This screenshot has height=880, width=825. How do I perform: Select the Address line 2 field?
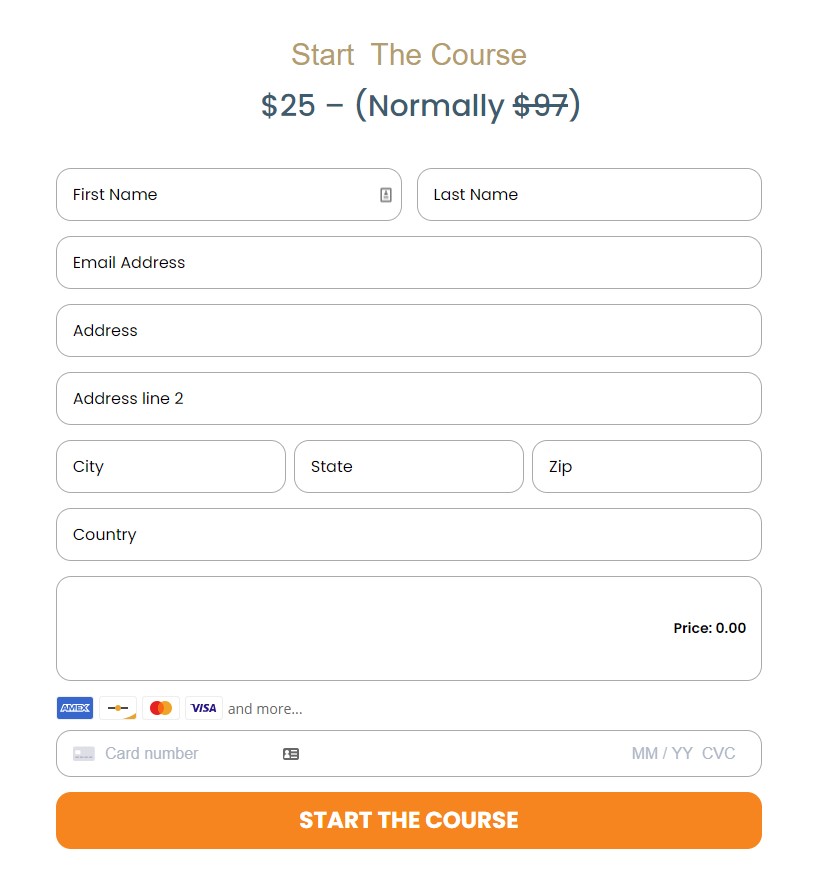pos(409,398)
